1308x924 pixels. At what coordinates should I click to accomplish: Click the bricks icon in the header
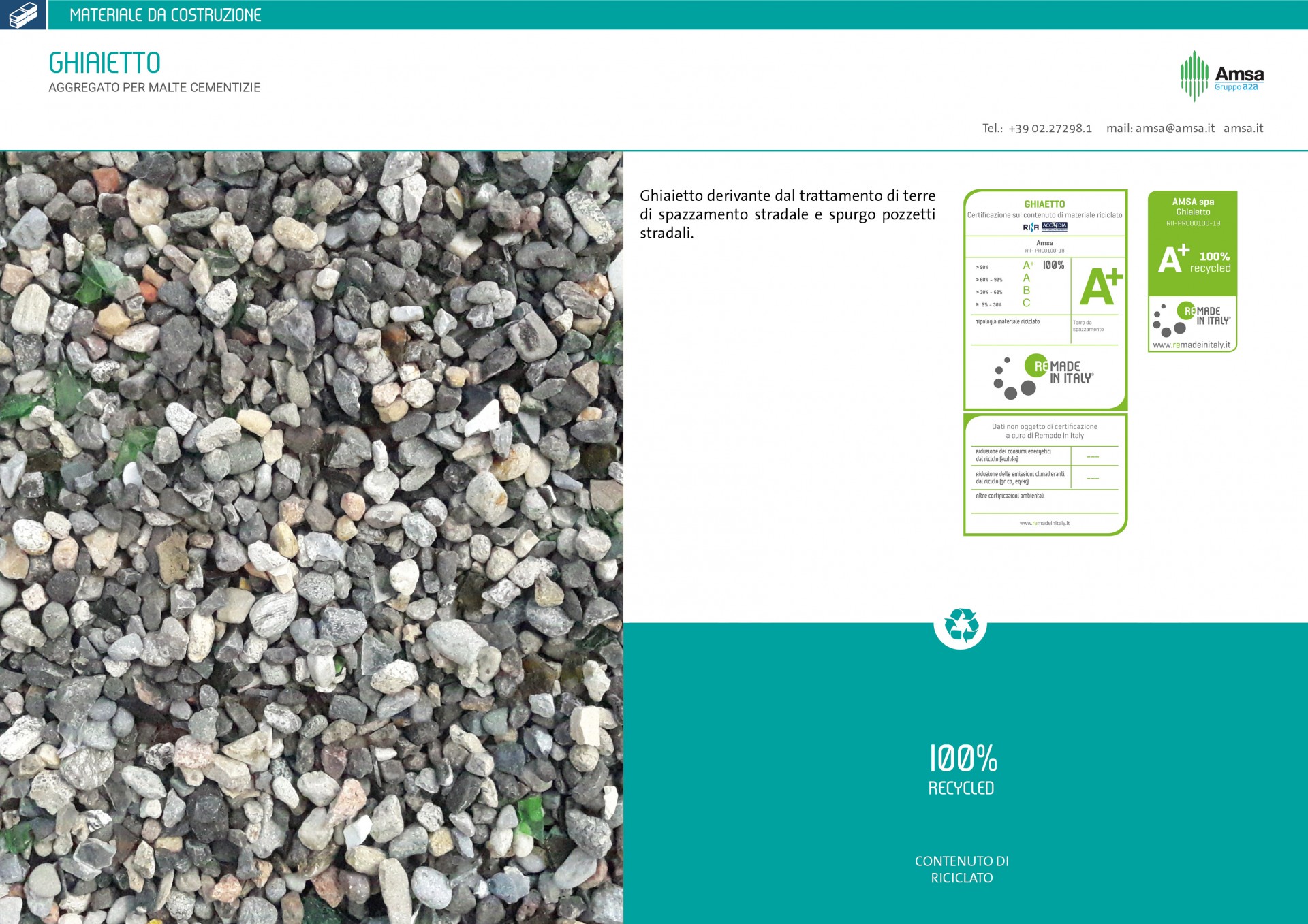pos(22,14)
